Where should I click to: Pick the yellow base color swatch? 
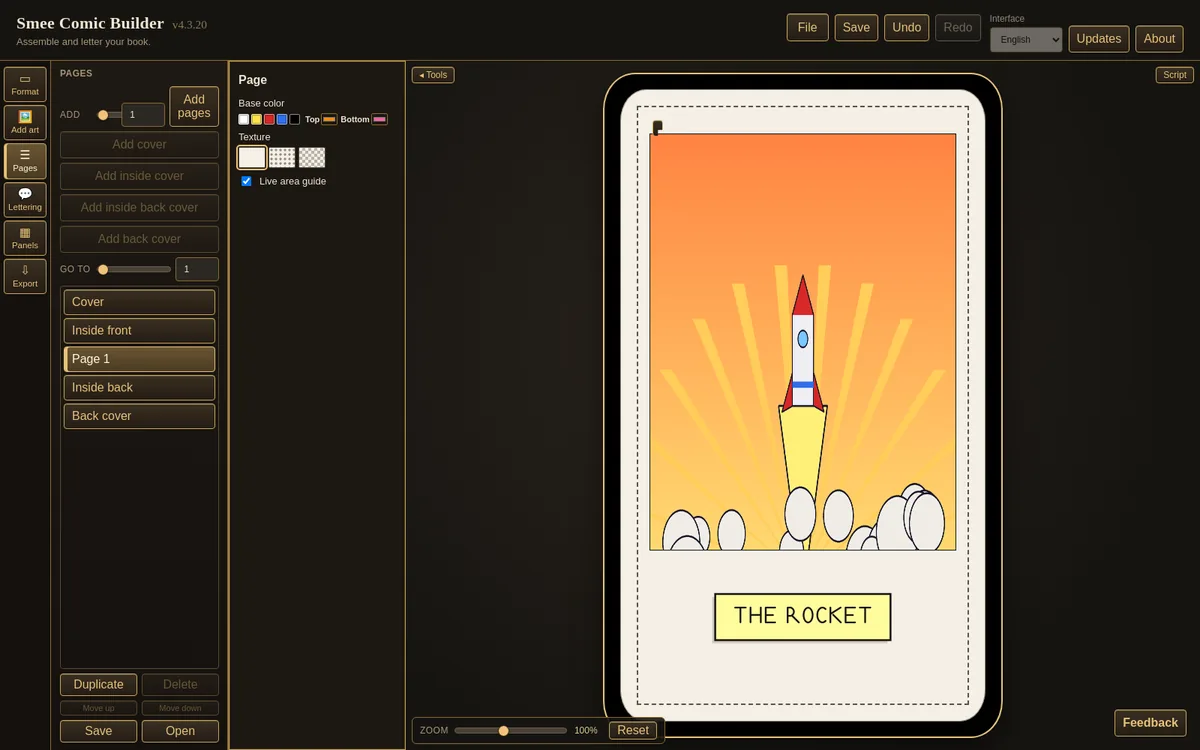click(x=257, y=119)
